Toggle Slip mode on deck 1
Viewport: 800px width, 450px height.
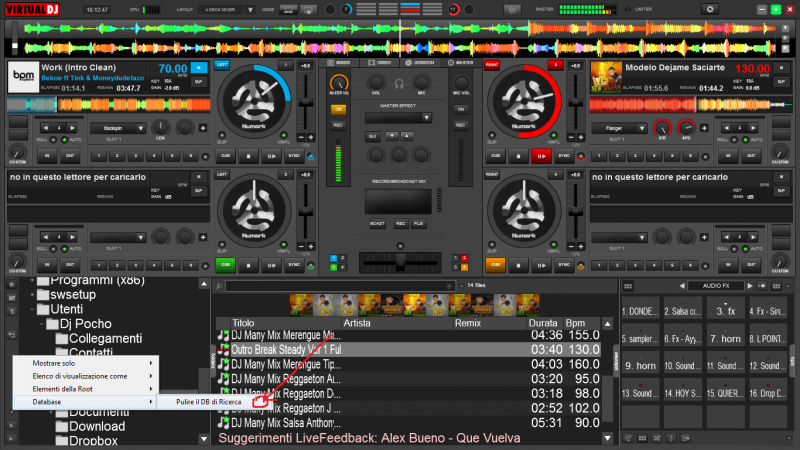(222, 136)
